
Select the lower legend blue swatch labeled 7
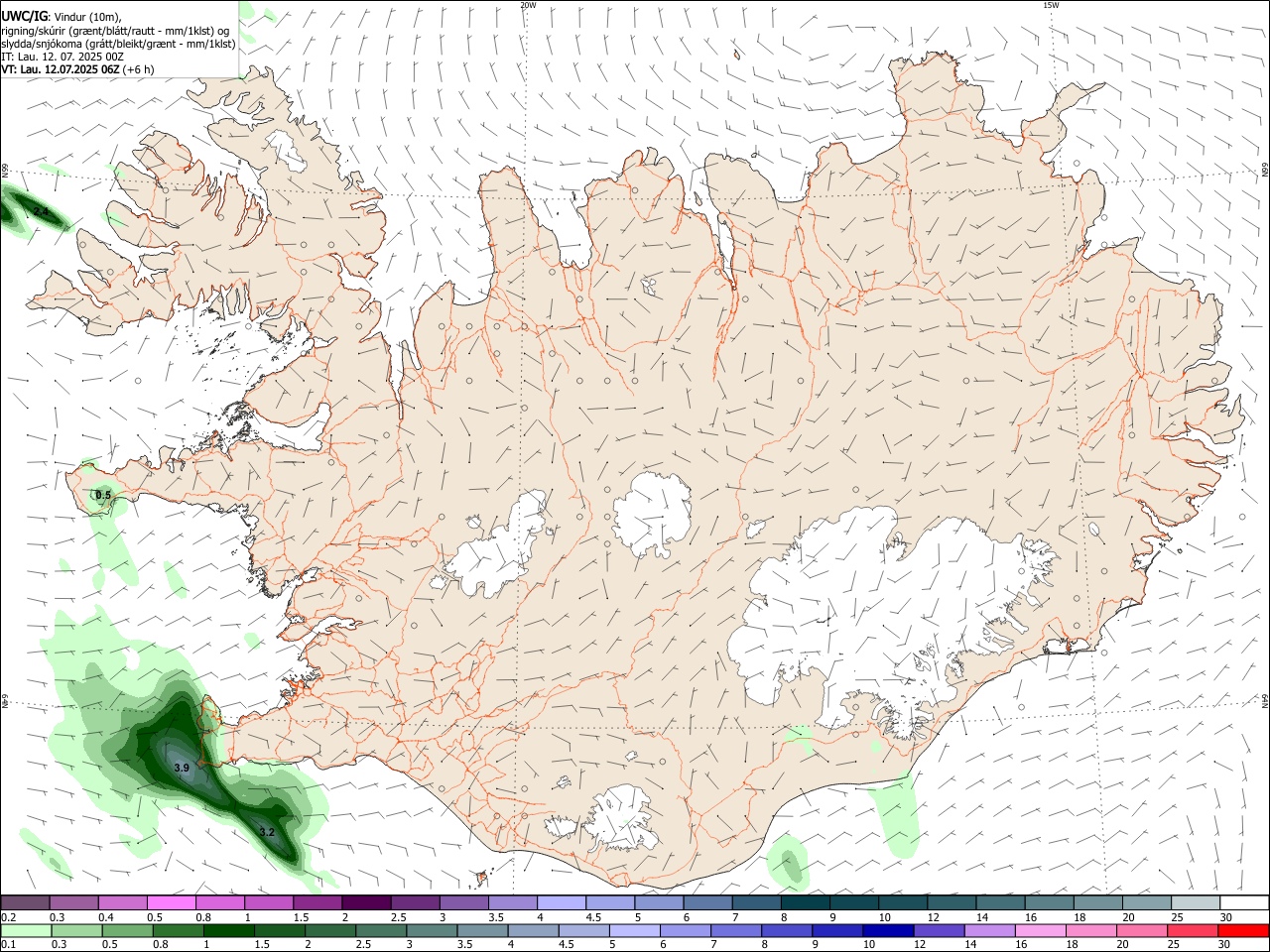(735, 930)
